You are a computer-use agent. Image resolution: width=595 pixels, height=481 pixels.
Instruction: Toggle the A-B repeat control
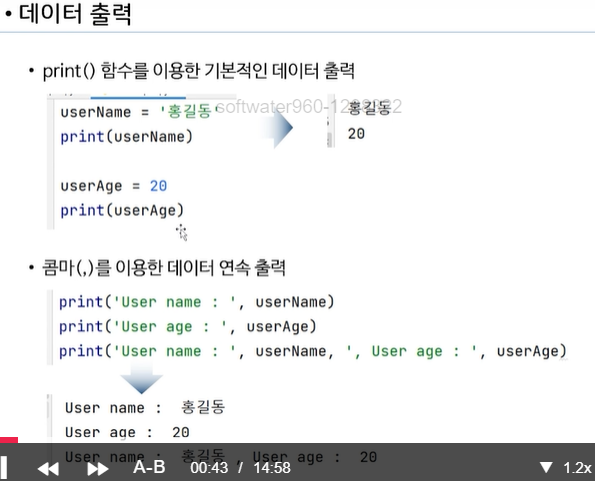(x=149, y=467)
